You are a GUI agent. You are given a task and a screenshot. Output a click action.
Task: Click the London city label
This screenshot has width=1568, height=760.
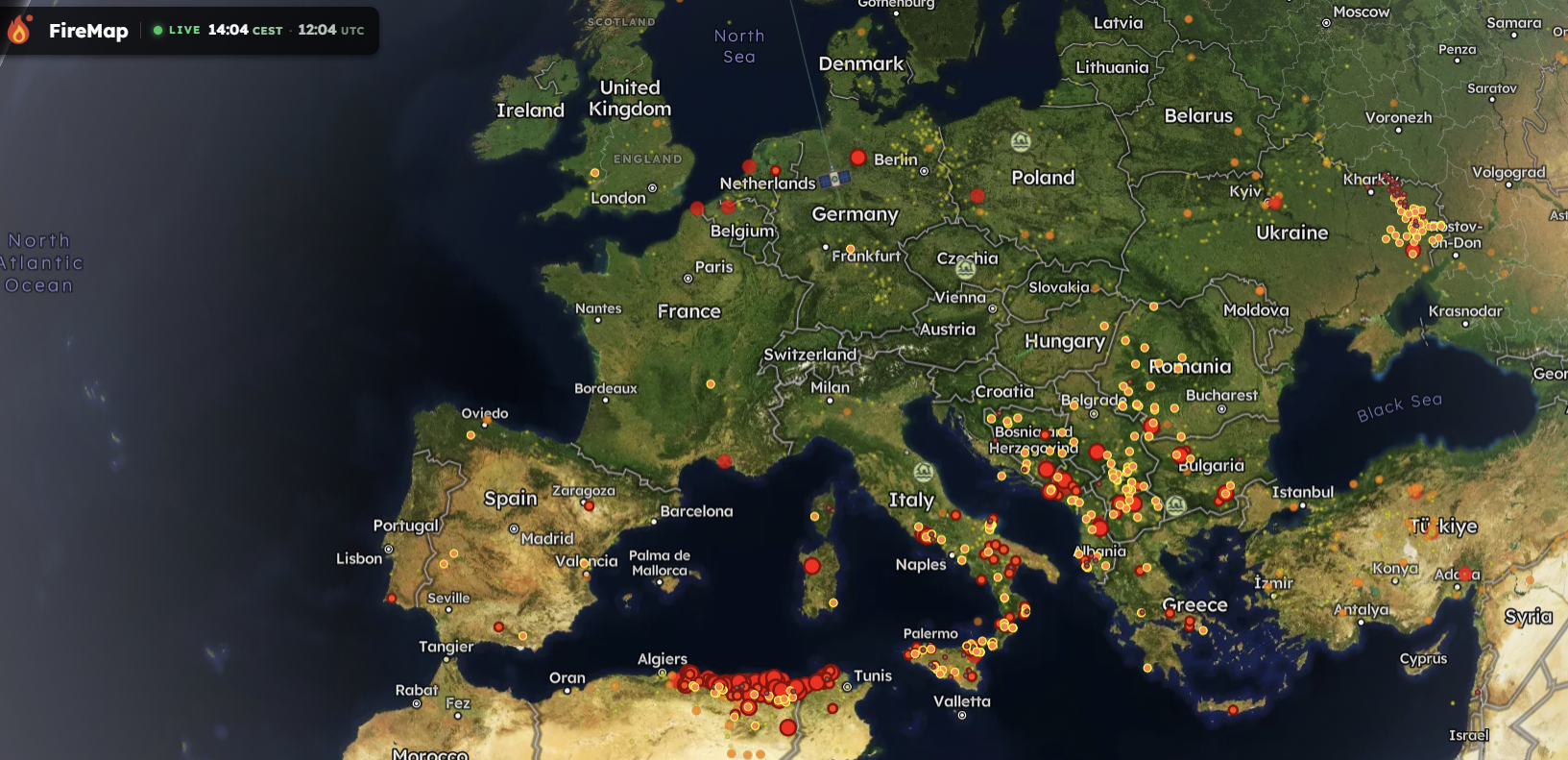[618, 198]
